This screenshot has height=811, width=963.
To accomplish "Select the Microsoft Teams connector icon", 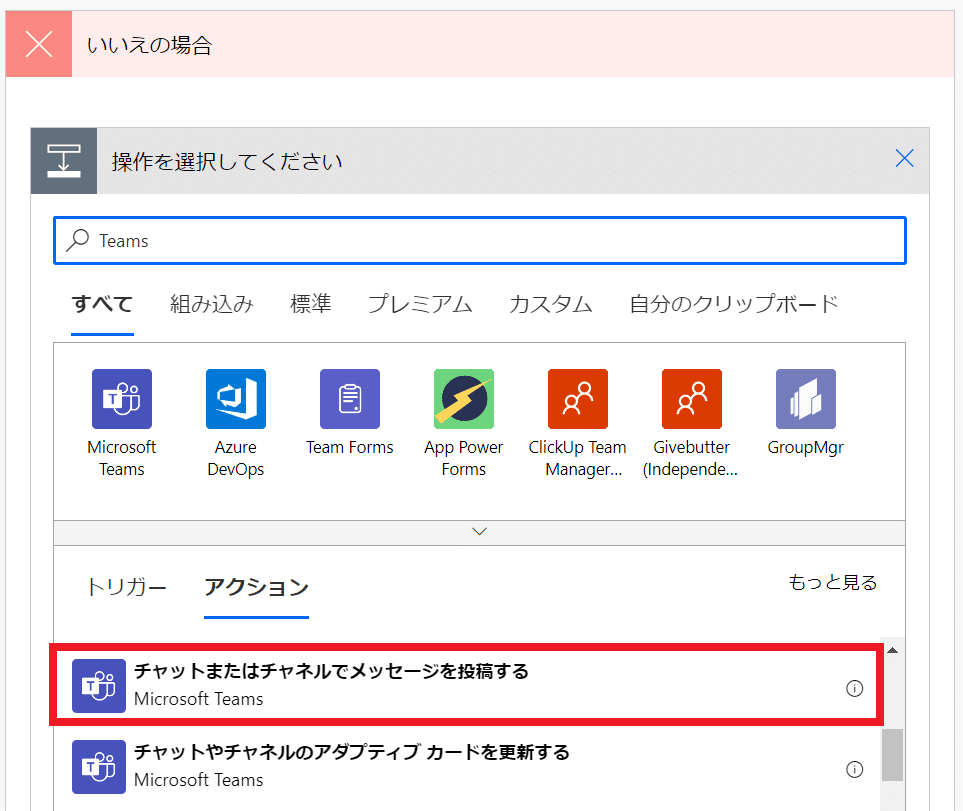I will [x=122, y=399].
